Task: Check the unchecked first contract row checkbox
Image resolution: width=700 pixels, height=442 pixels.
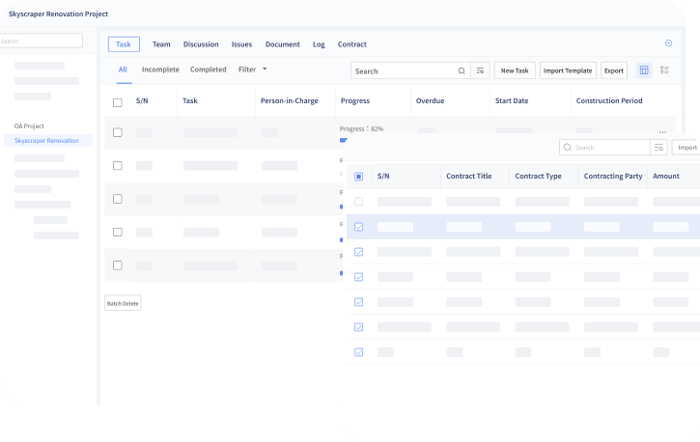Action: click(x=358, y=201)
